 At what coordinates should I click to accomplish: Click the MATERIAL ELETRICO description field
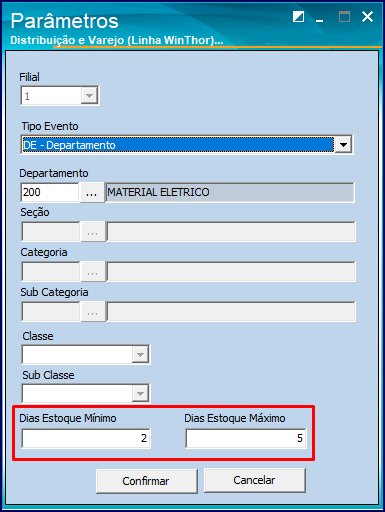pyautogui.click(x=229, y=192)
